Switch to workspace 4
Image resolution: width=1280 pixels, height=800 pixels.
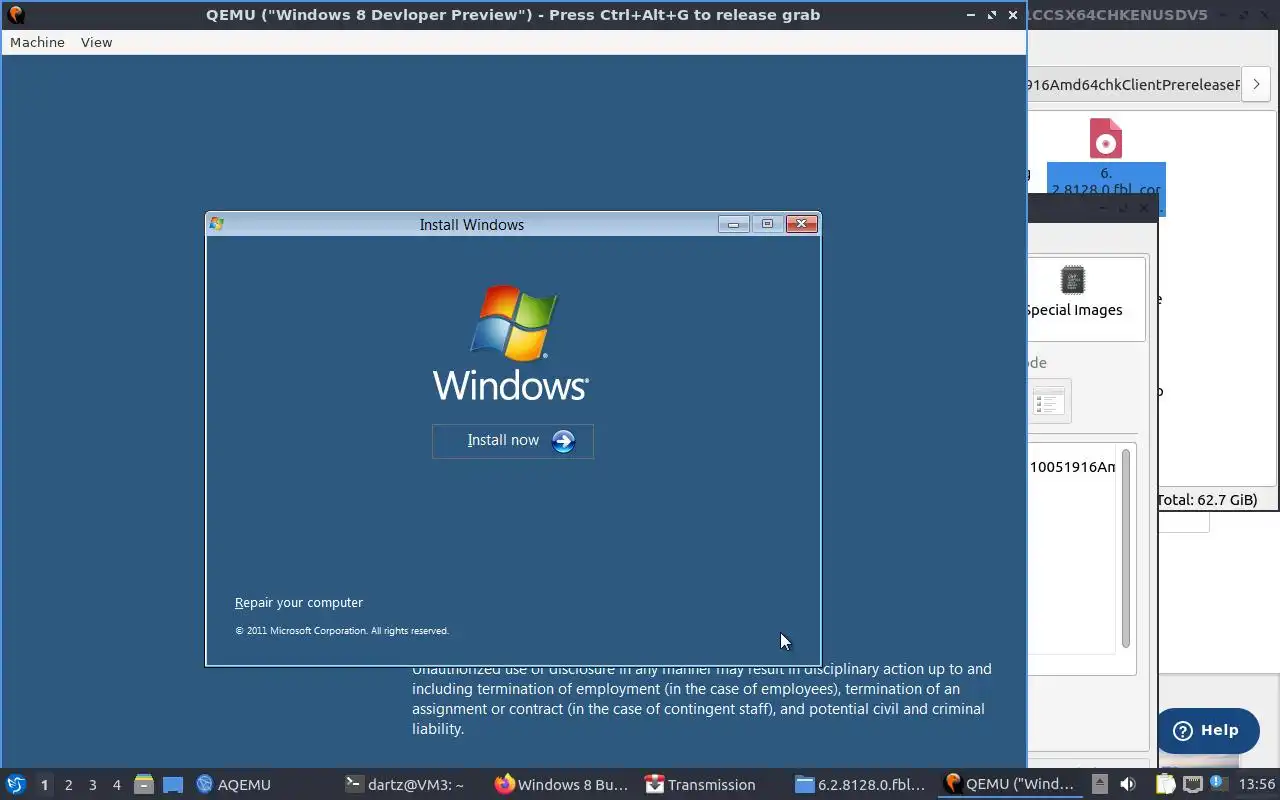click(x=117, y=785)
